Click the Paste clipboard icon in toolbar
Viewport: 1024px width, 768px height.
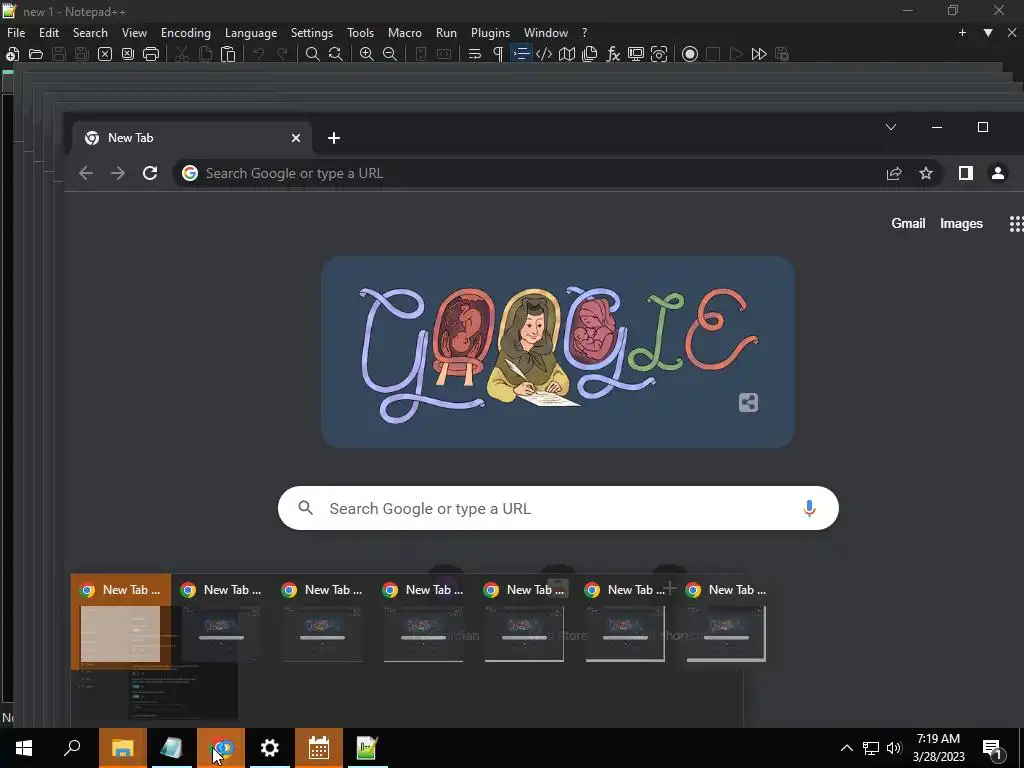pyautogui.click(x=228, y=54)
